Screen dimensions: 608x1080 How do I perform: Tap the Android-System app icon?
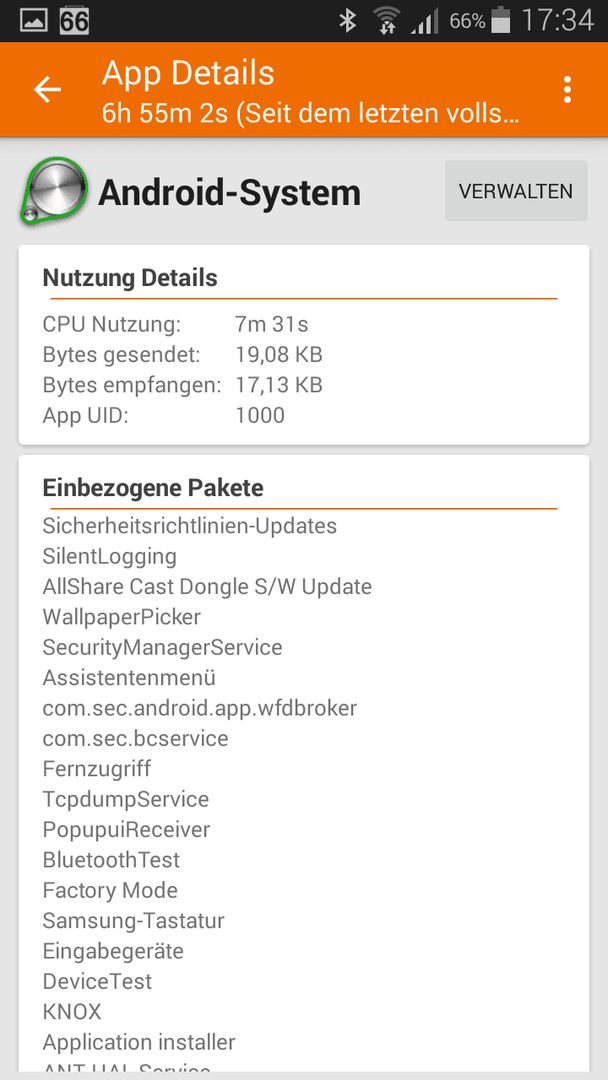click(54, 191)
